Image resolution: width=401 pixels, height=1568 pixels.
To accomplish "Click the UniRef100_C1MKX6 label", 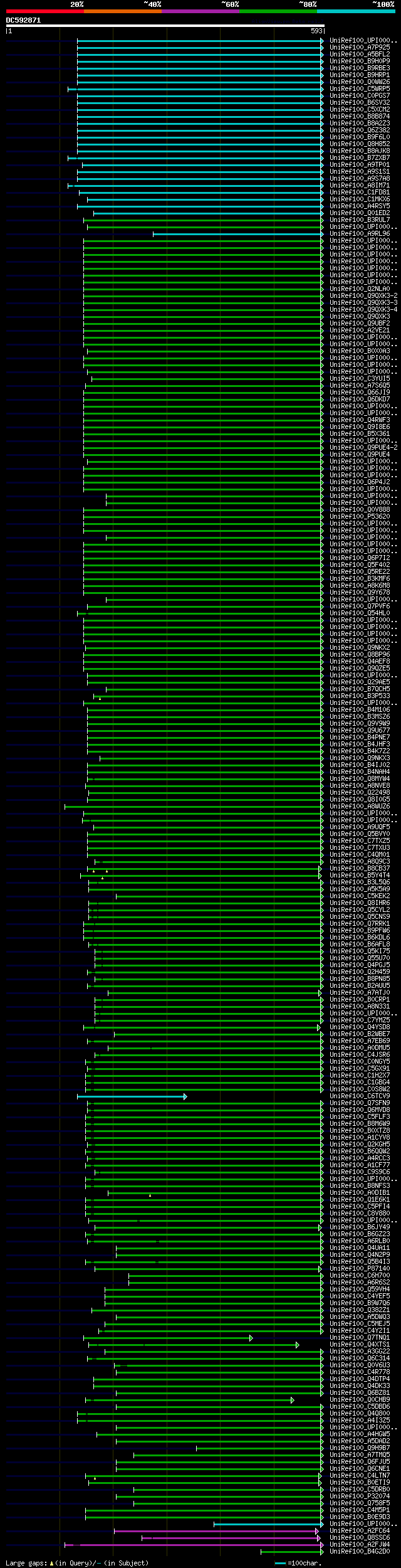I will click(x=360, y=199).
